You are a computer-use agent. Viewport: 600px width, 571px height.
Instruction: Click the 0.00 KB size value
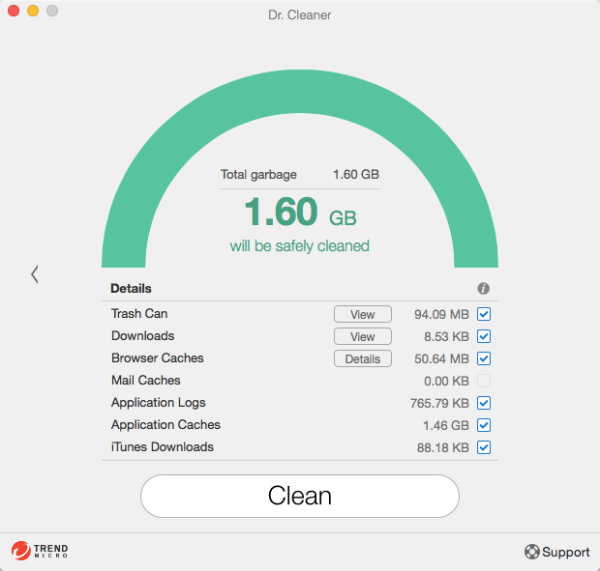[447, 381]
